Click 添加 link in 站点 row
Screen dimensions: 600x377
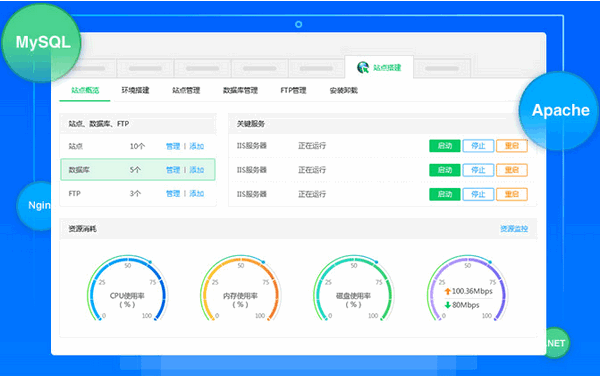point(197,146)
